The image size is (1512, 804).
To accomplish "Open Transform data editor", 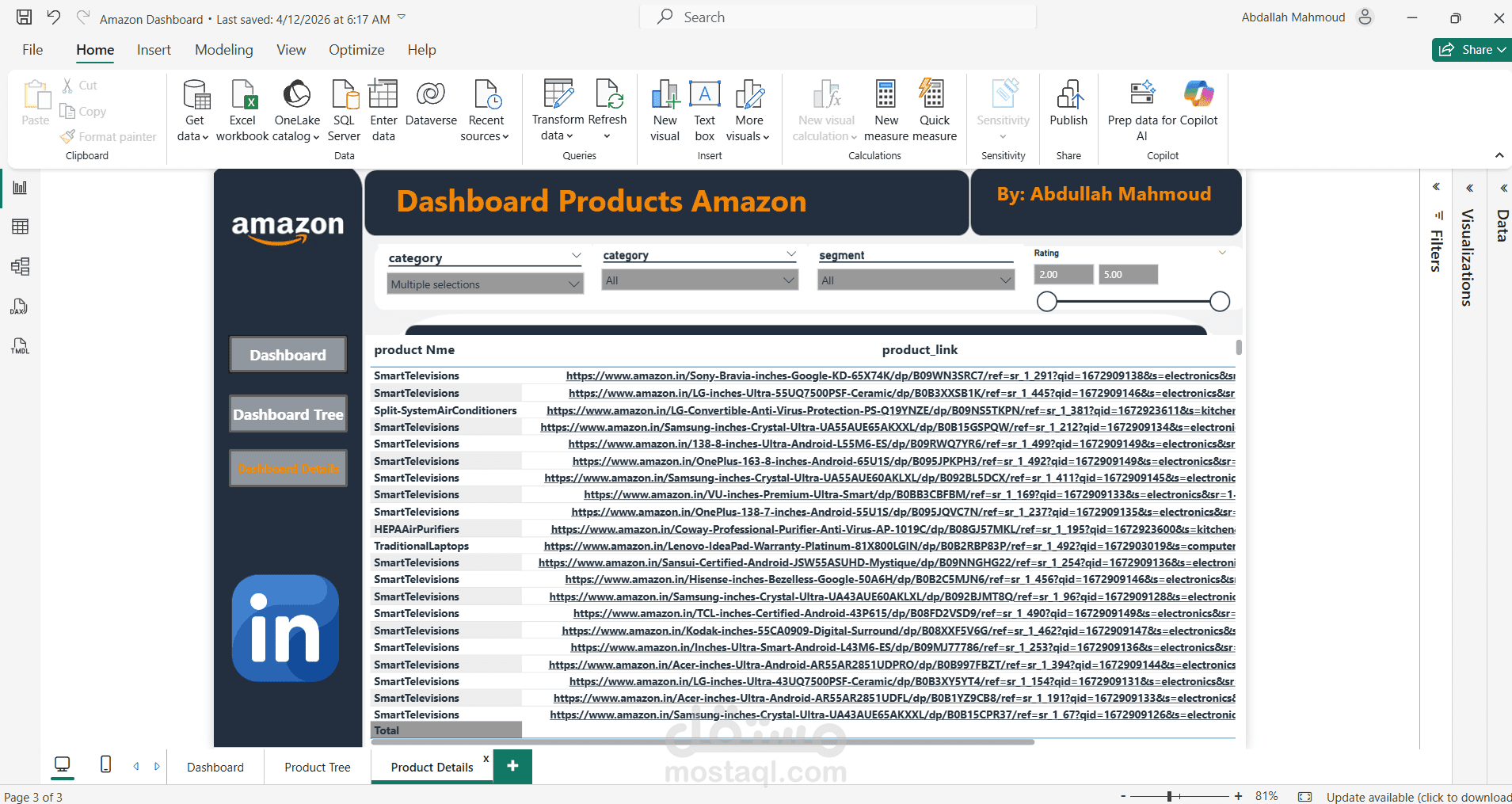I will tap(558, 111).
